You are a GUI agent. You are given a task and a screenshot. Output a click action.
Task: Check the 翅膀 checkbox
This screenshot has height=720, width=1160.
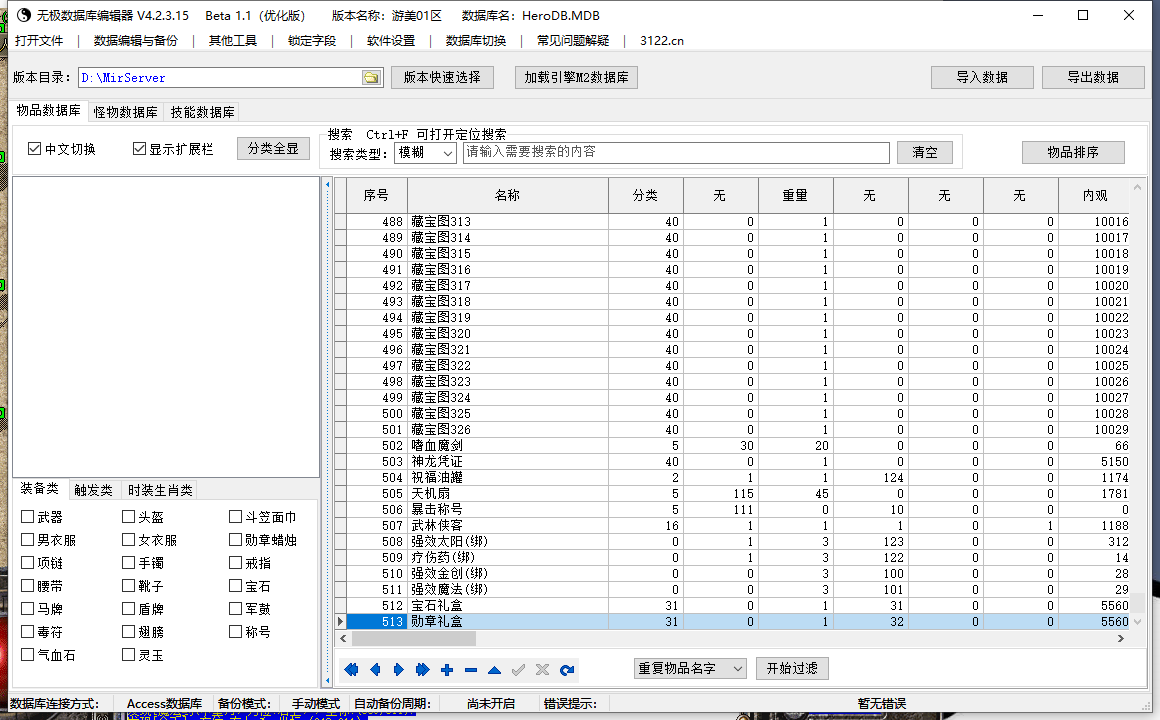pyautogui.click(x=128, y=631)
